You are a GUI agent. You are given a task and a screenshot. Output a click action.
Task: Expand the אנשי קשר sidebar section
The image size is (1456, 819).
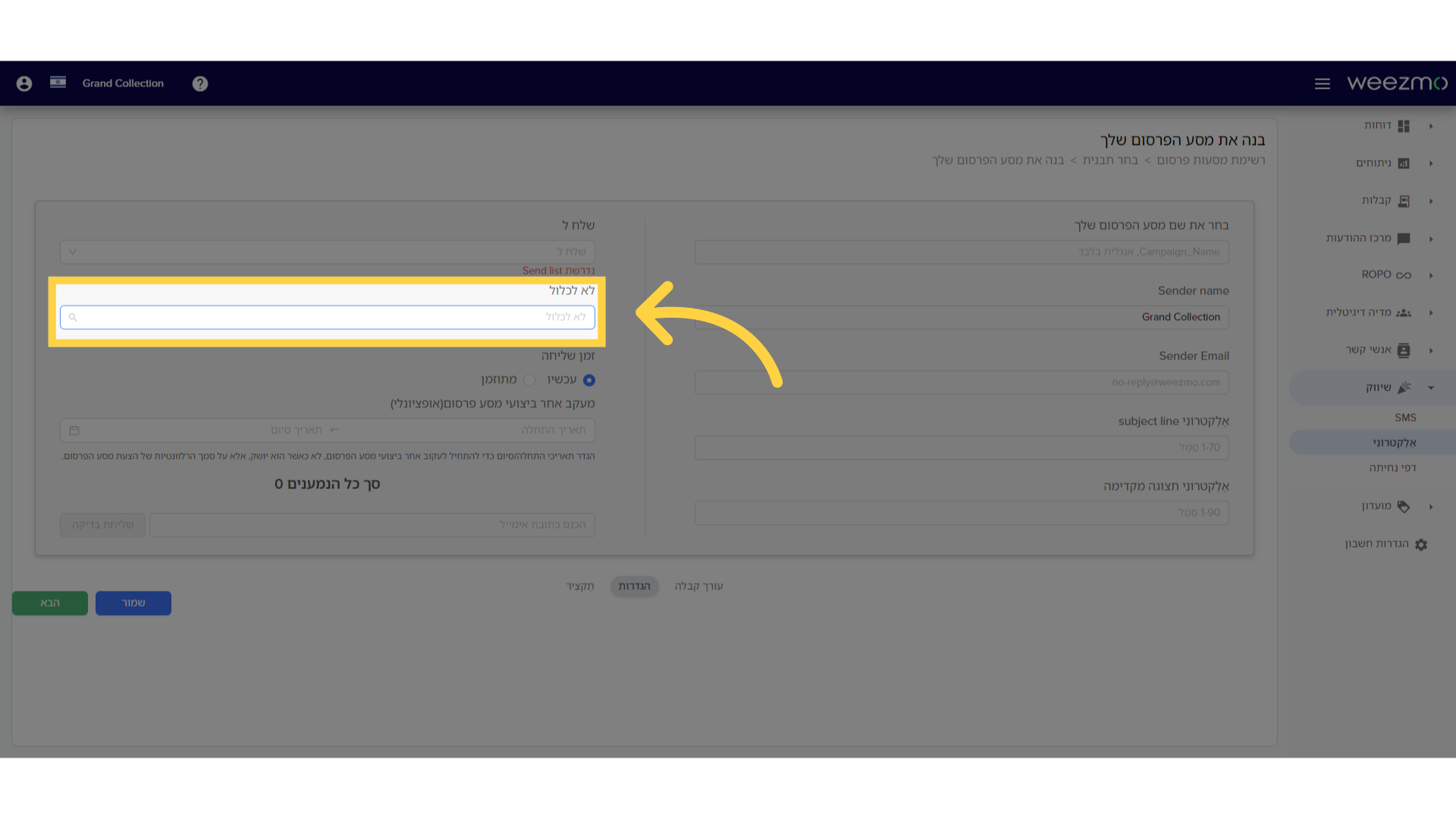click(x=1431, y=350)
